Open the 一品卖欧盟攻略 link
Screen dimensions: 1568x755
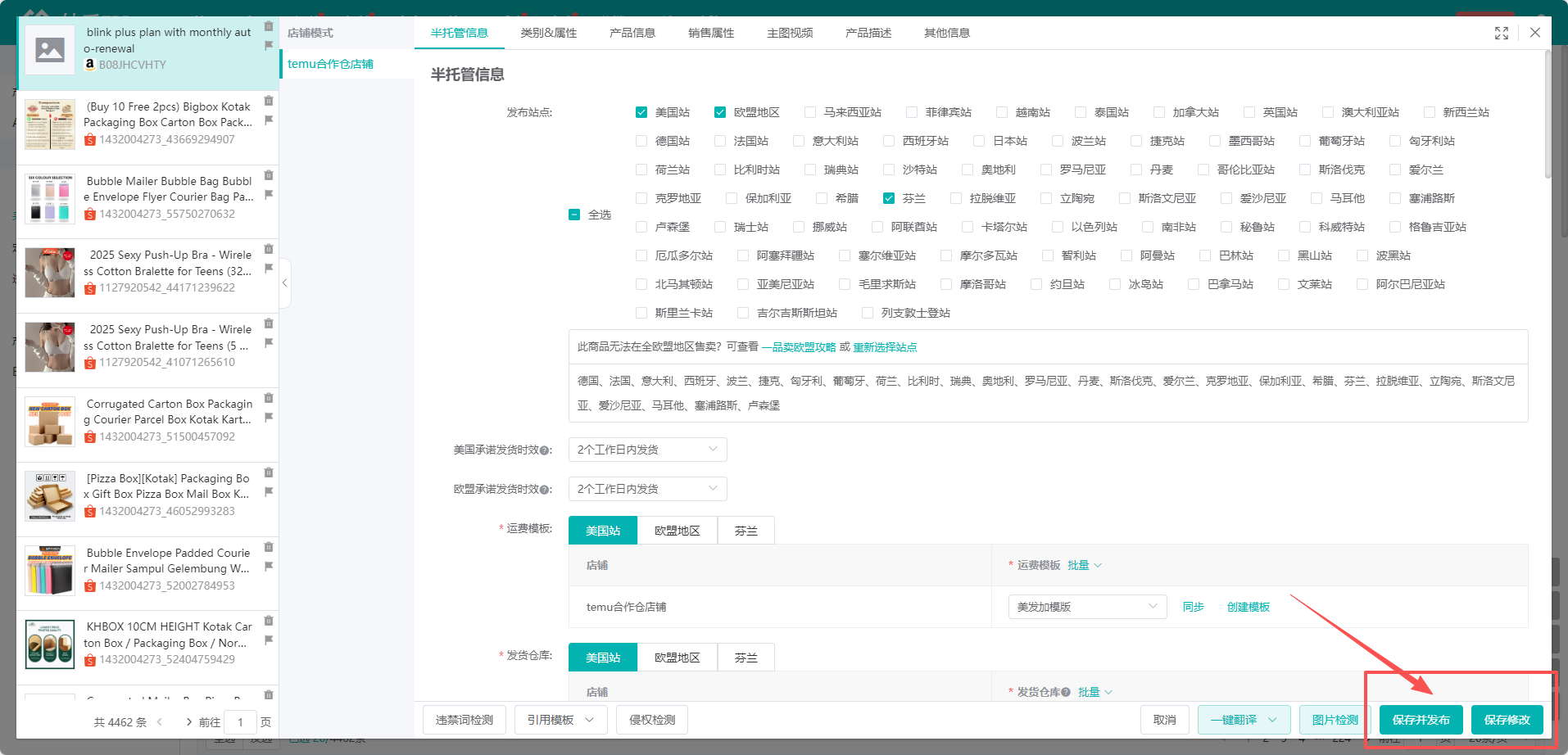799,347
